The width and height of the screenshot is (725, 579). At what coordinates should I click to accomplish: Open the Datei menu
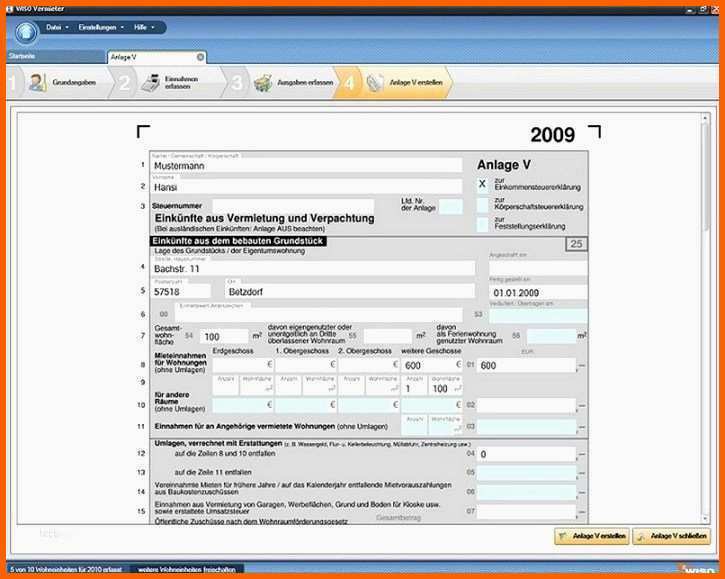57,27
